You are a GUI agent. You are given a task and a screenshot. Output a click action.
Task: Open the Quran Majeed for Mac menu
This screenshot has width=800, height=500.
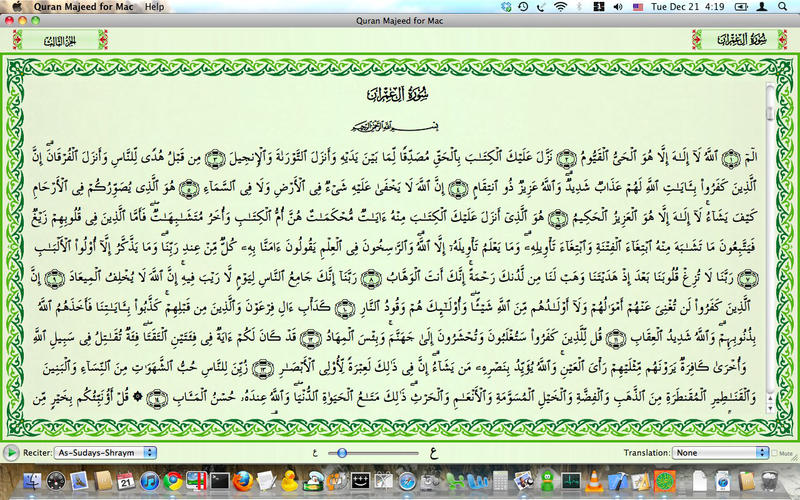click(x=84, y=7)
